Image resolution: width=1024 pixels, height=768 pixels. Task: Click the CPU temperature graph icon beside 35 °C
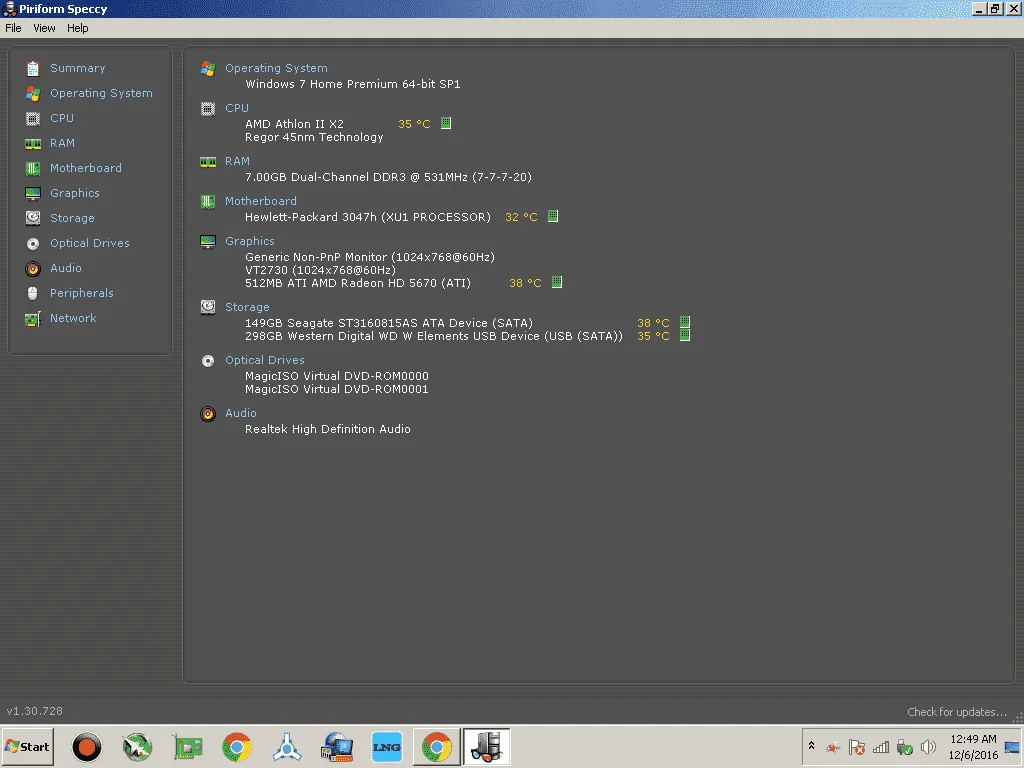pyautogui.click(x=446, y=123)
